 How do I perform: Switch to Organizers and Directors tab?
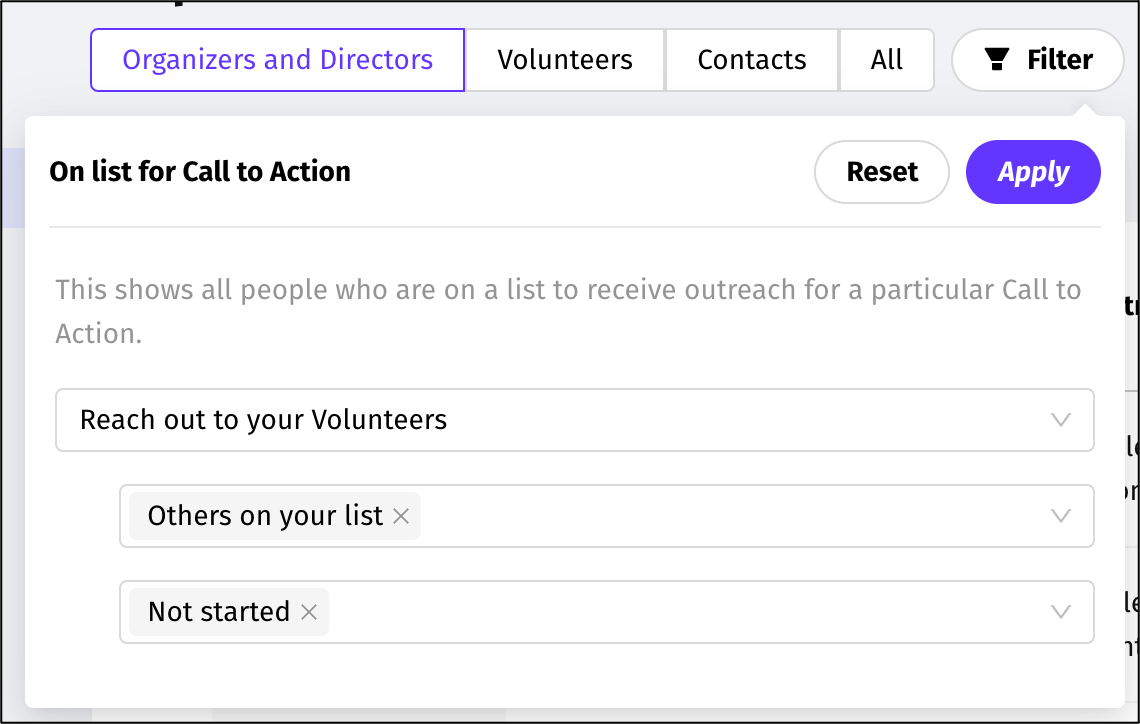tap(278, 60)
